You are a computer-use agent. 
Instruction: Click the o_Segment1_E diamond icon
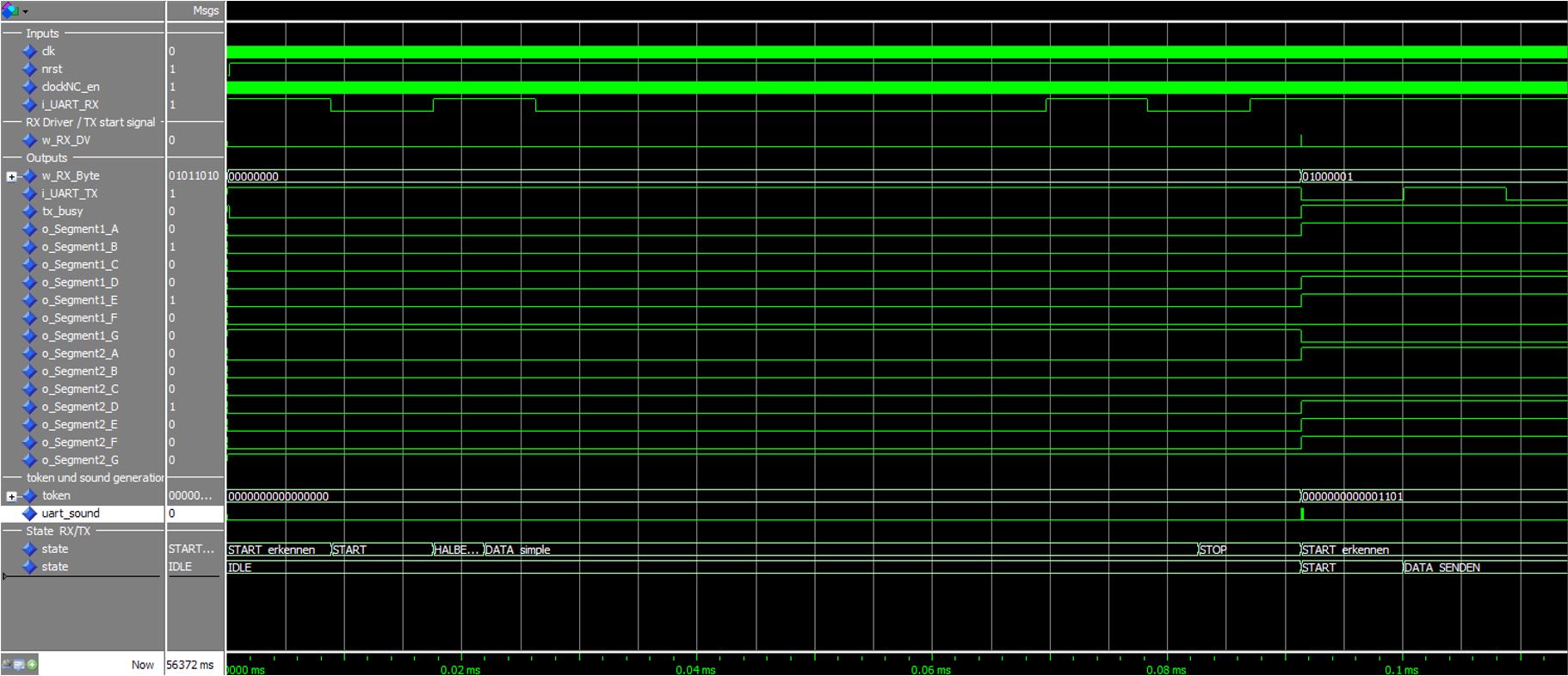click(30, 300)
